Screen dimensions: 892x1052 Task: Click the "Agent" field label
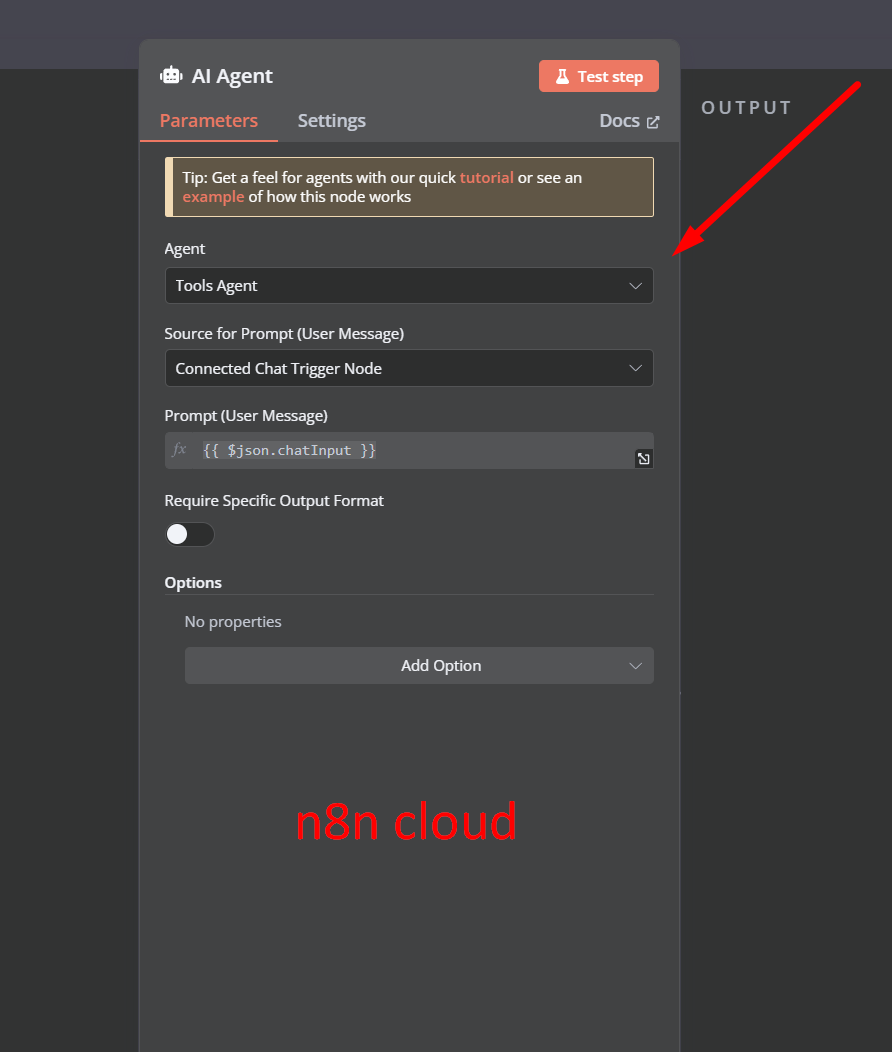pos(184,249)
